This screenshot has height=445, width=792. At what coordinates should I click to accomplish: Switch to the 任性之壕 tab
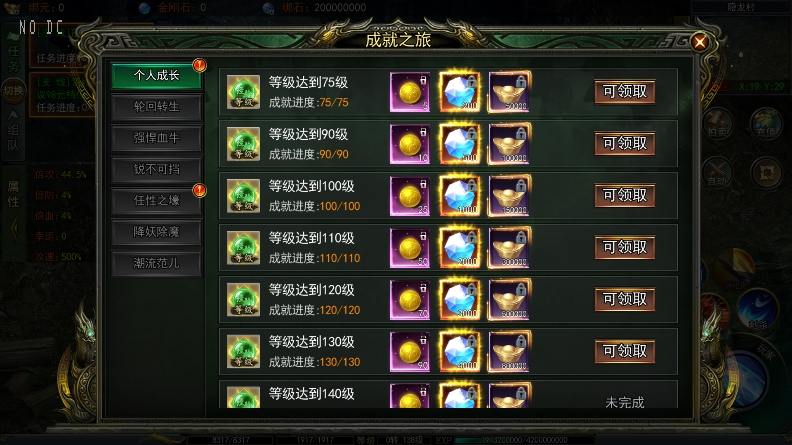[157, 201]
